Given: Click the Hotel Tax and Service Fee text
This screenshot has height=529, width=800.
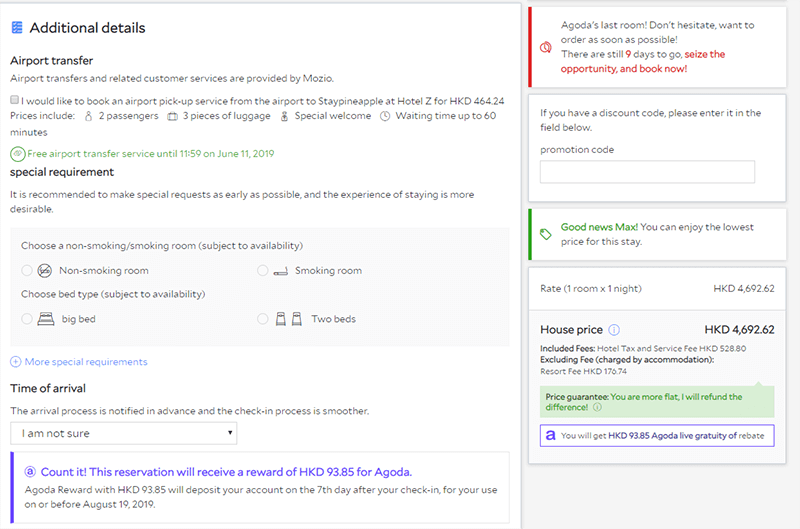Looking at the screenshot, I should click(x=671, y=349).
